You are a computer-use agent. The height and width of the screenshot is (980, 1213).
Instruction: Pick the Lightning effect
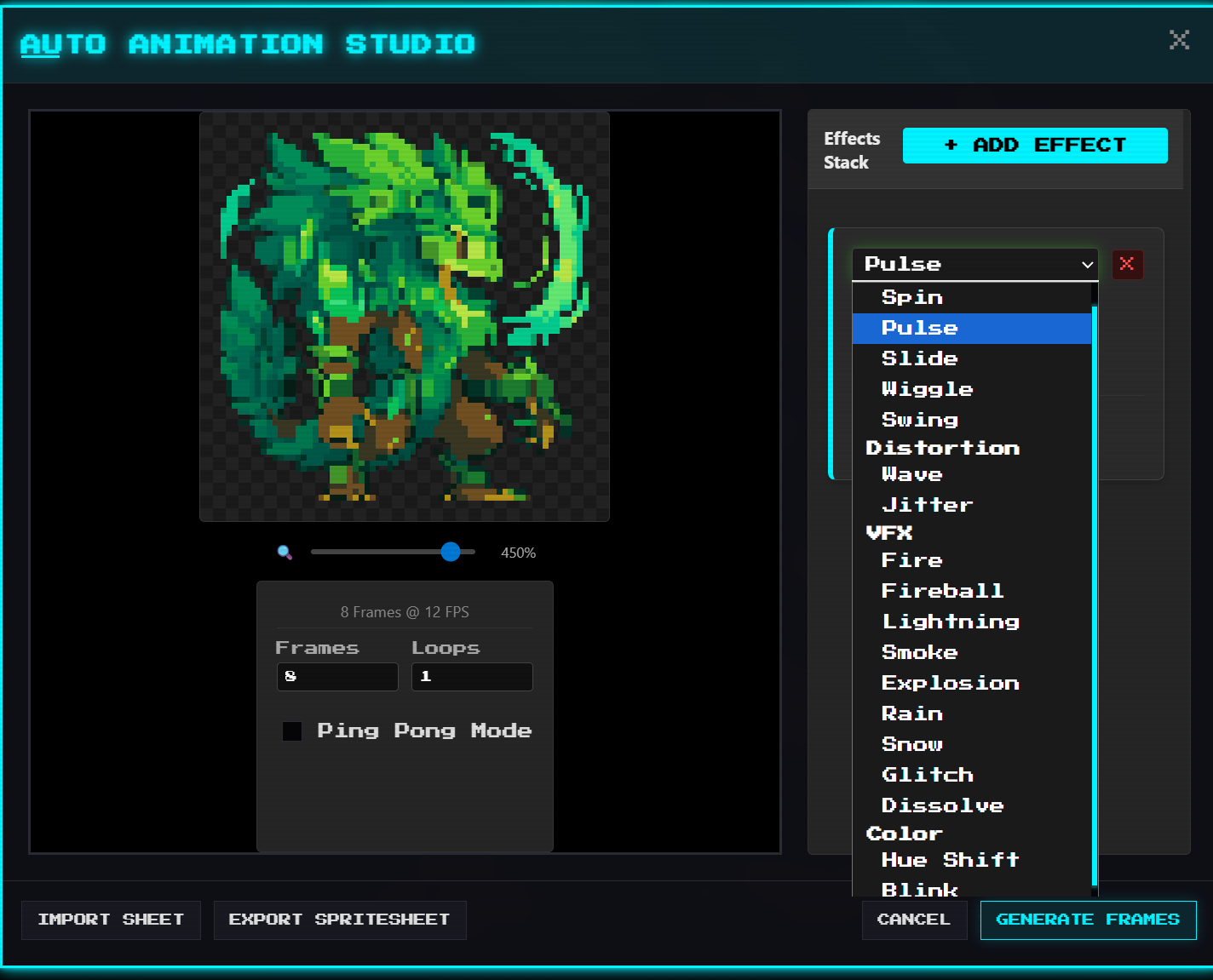pyautogui.click(x=972, y=622)
